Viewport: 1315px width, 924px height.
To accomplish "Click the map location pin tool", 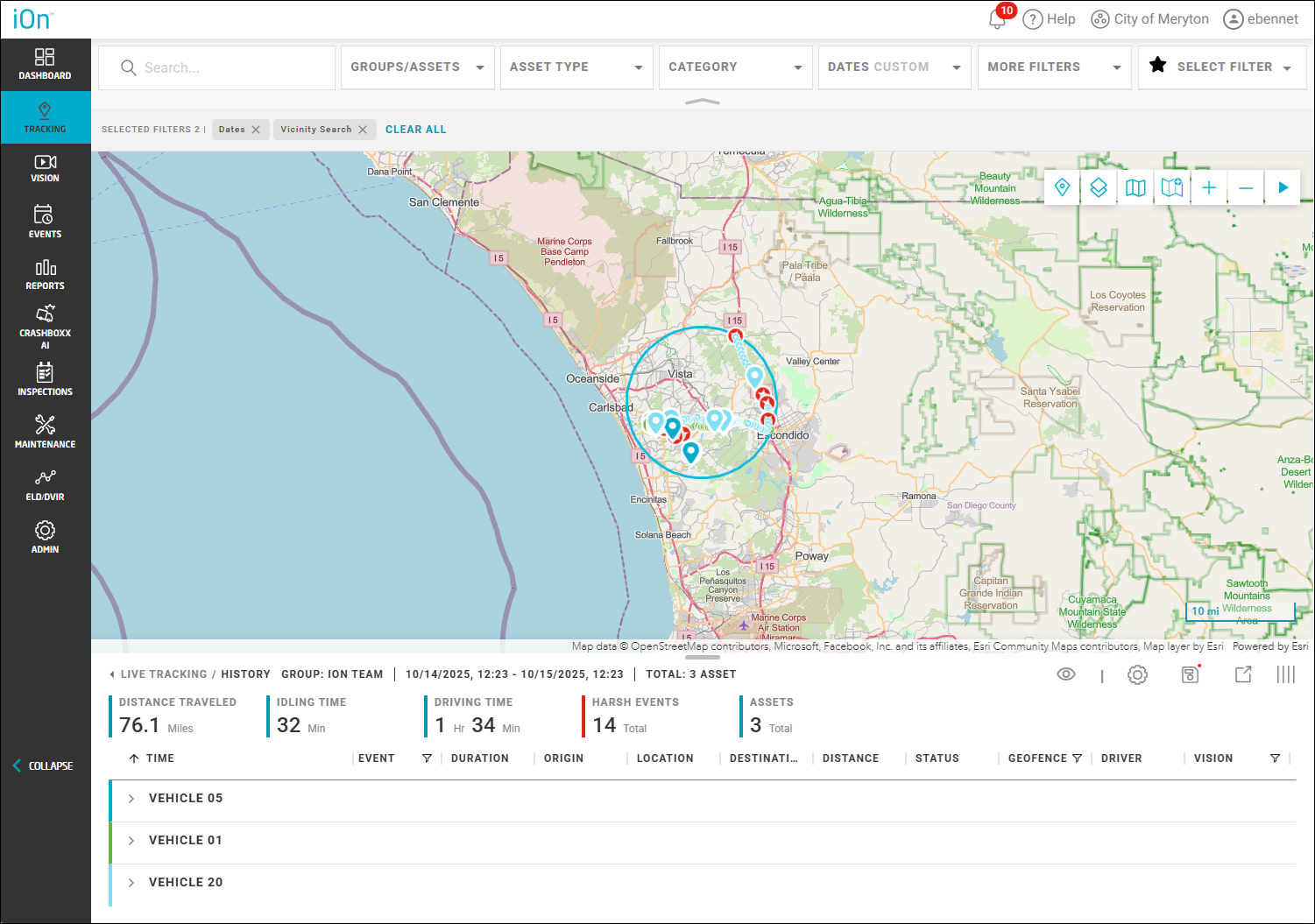I will pyautogui.click(x=1062, y=187).
